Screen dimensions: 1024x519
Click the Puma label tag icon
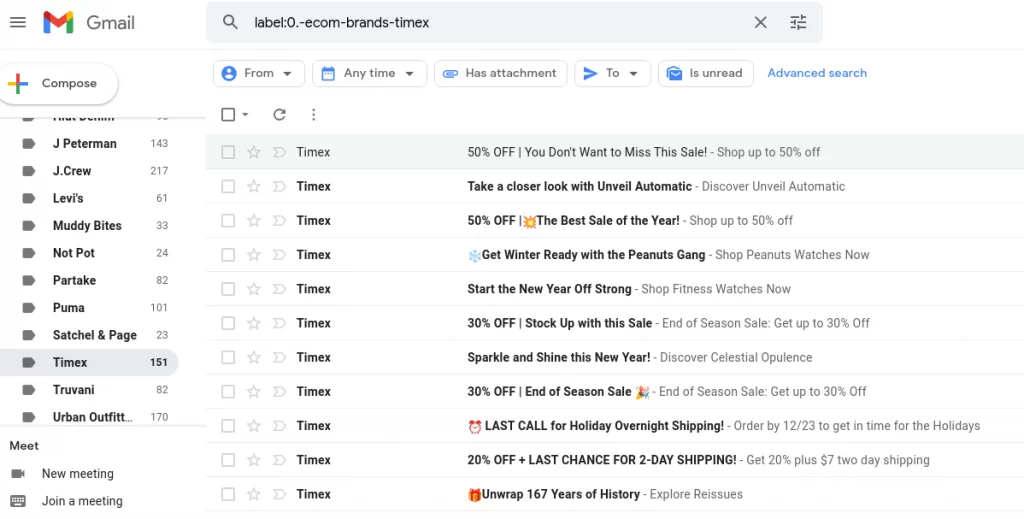(29, 308)
